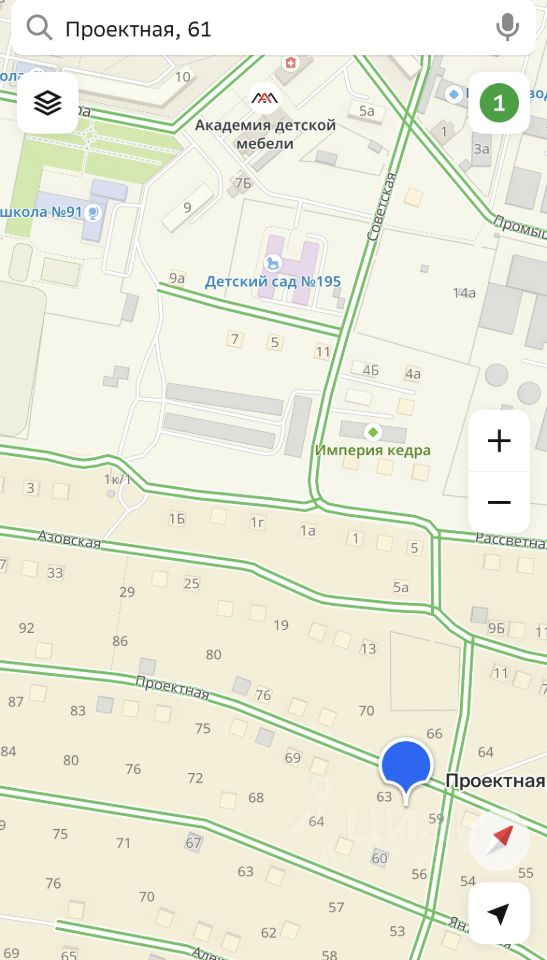This screenshot has width=547, height=960.
Task: Tap the Империя кедра green marker
Action: [372, 432]
